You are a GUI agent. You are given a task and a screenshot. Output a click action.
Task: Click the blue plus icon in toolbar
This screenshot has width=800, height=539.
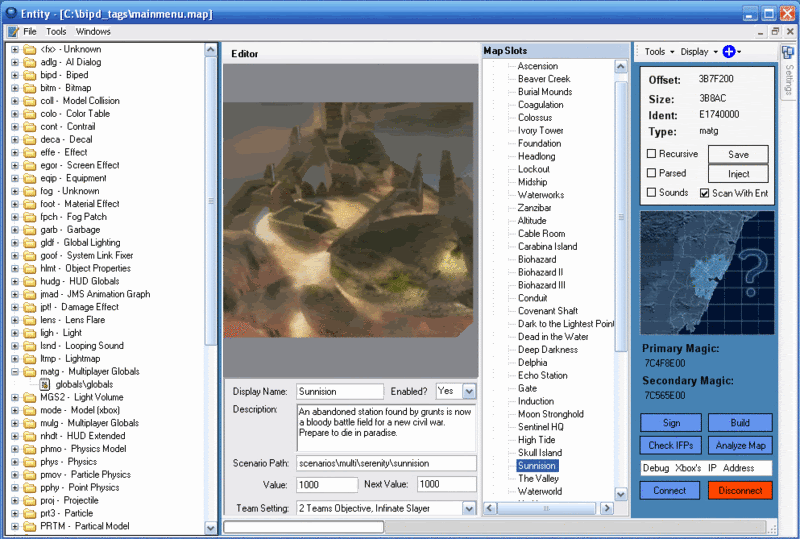(729, 52)
